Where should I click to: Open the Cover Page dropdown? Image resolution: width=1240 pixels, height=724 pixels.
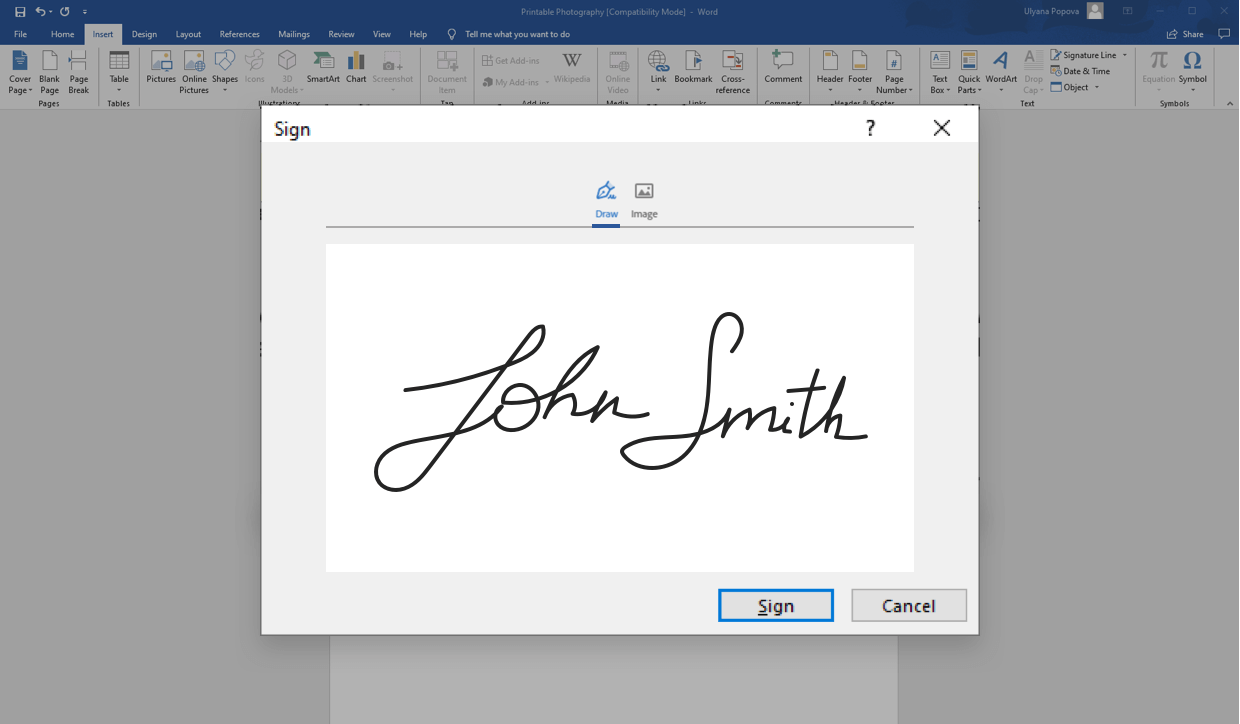(20, 84)
